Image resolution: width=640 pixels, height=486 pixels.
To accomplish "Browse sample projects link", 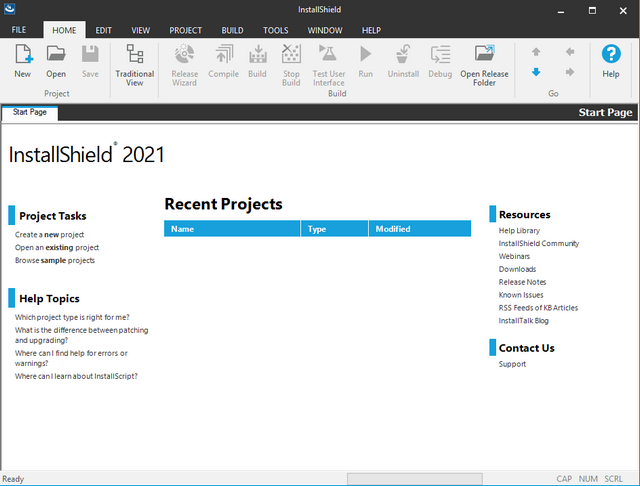I will (x=54, y=261).
